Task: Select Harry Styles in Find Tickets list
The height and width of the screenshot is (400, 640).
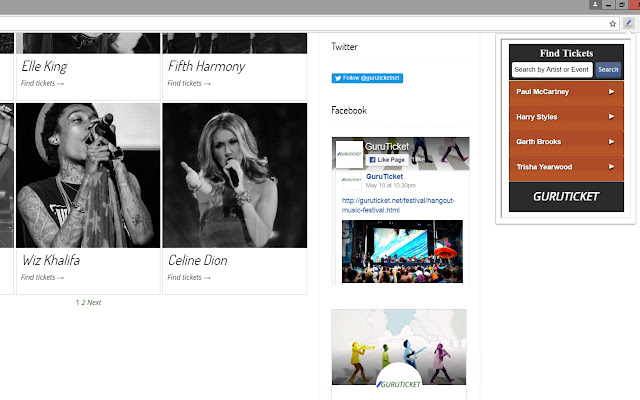Action: coord(566,118)
